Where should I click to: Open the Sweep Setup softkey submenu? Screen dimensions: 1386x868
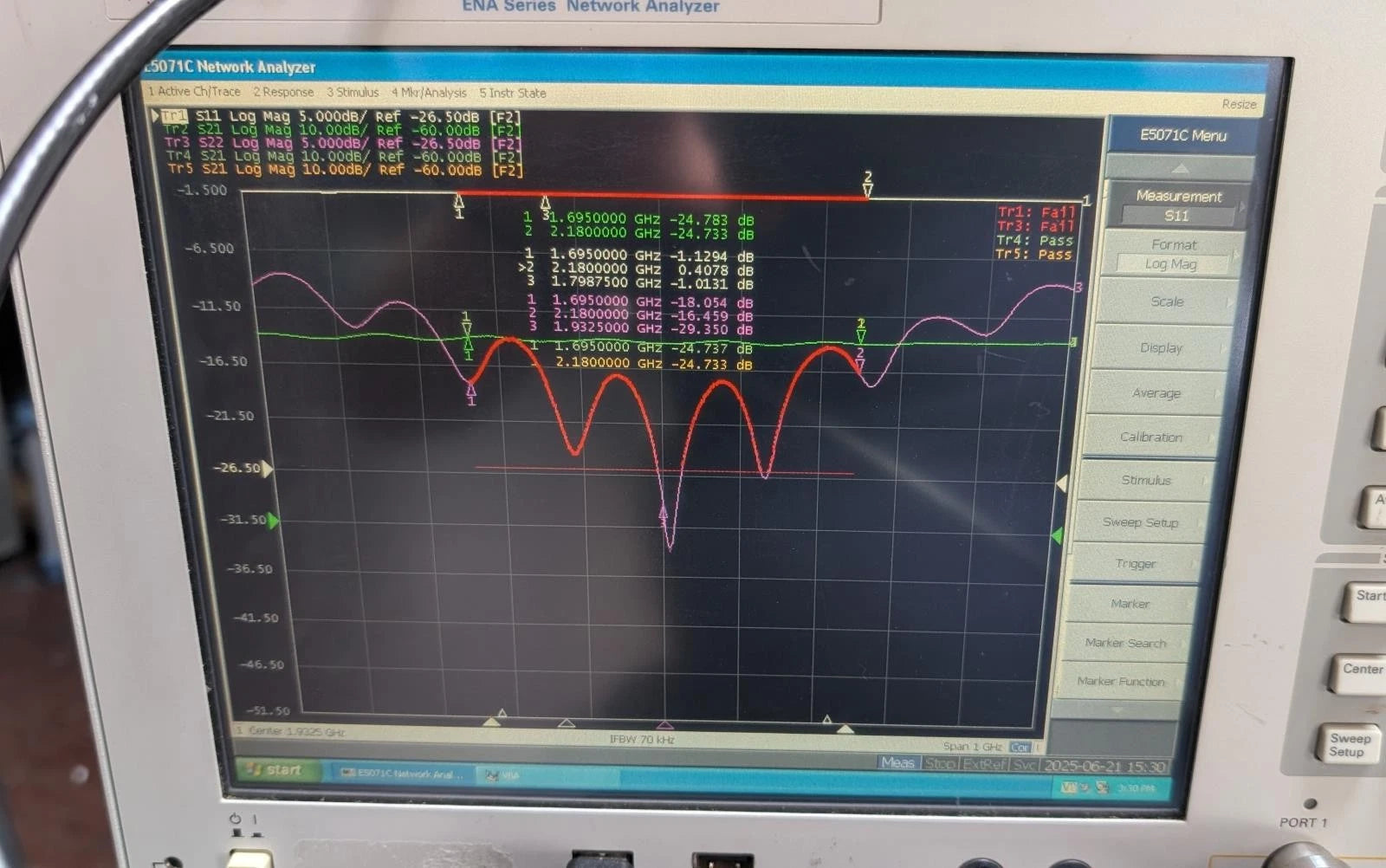click(x=1140, y=522)
